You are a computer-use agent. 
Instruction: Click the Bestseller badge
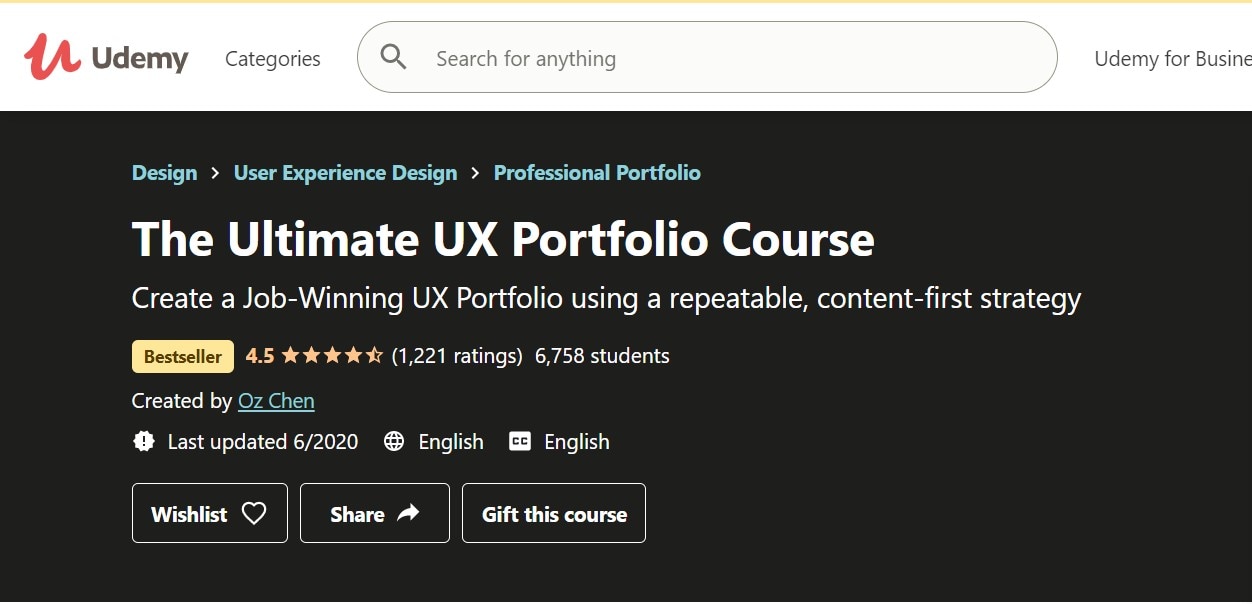[183, 356]
